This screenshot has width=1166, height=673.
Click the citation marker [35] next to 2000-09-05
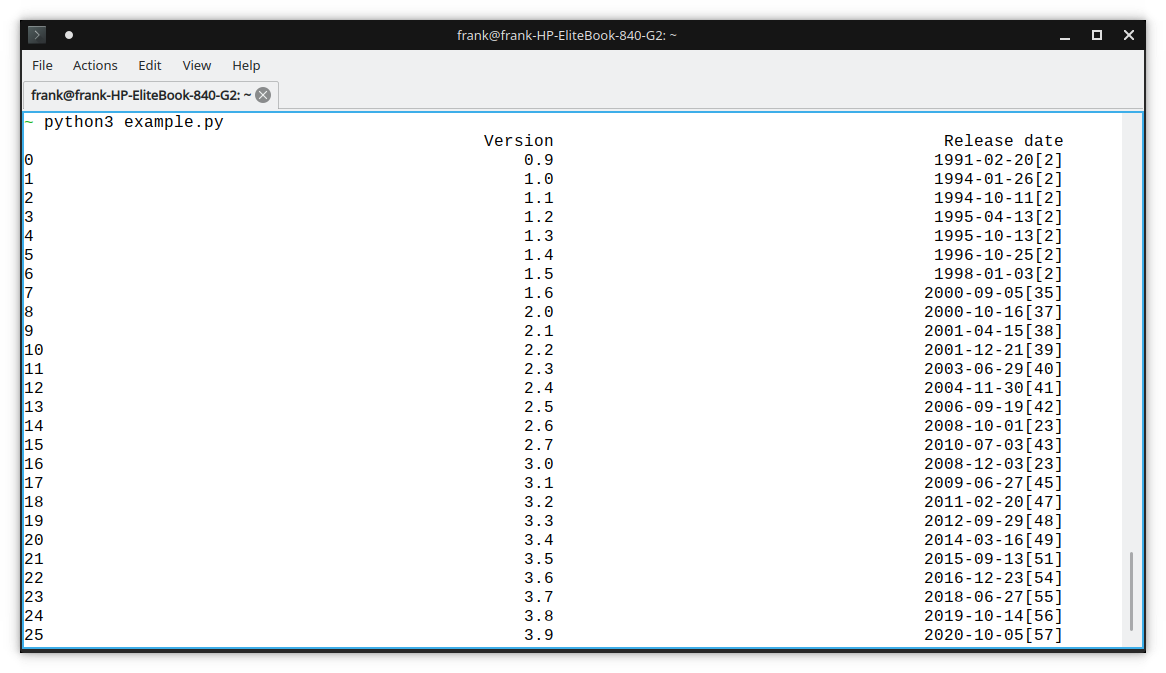tap(1045, 293)
